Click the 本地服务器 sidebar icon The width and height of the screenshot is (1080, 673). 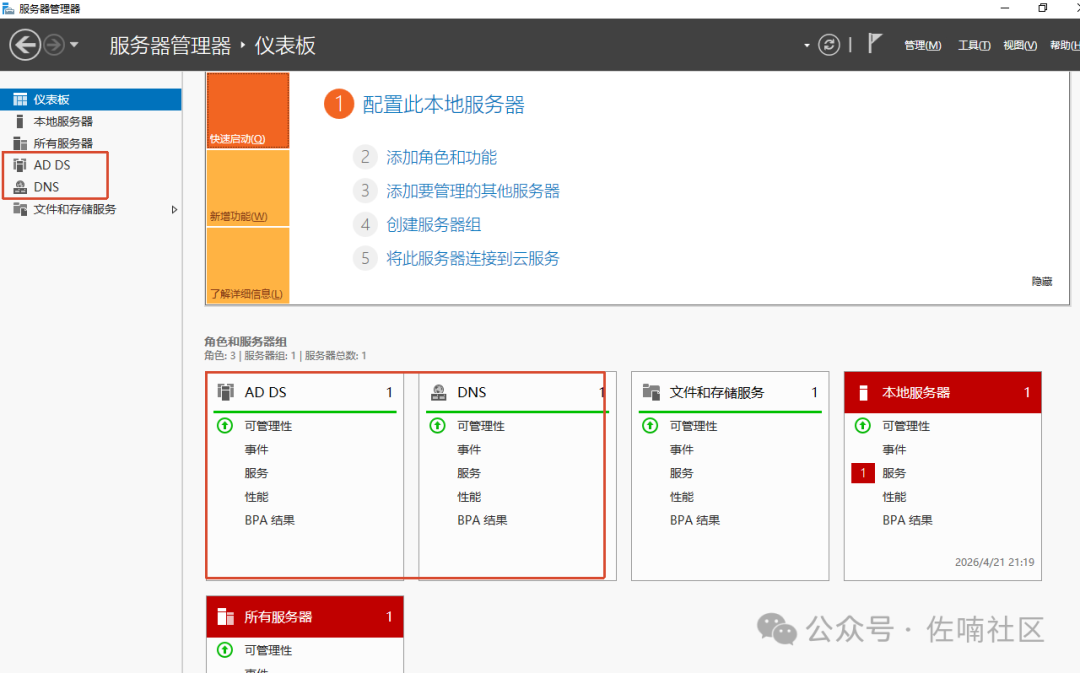[x=20, y=121]
